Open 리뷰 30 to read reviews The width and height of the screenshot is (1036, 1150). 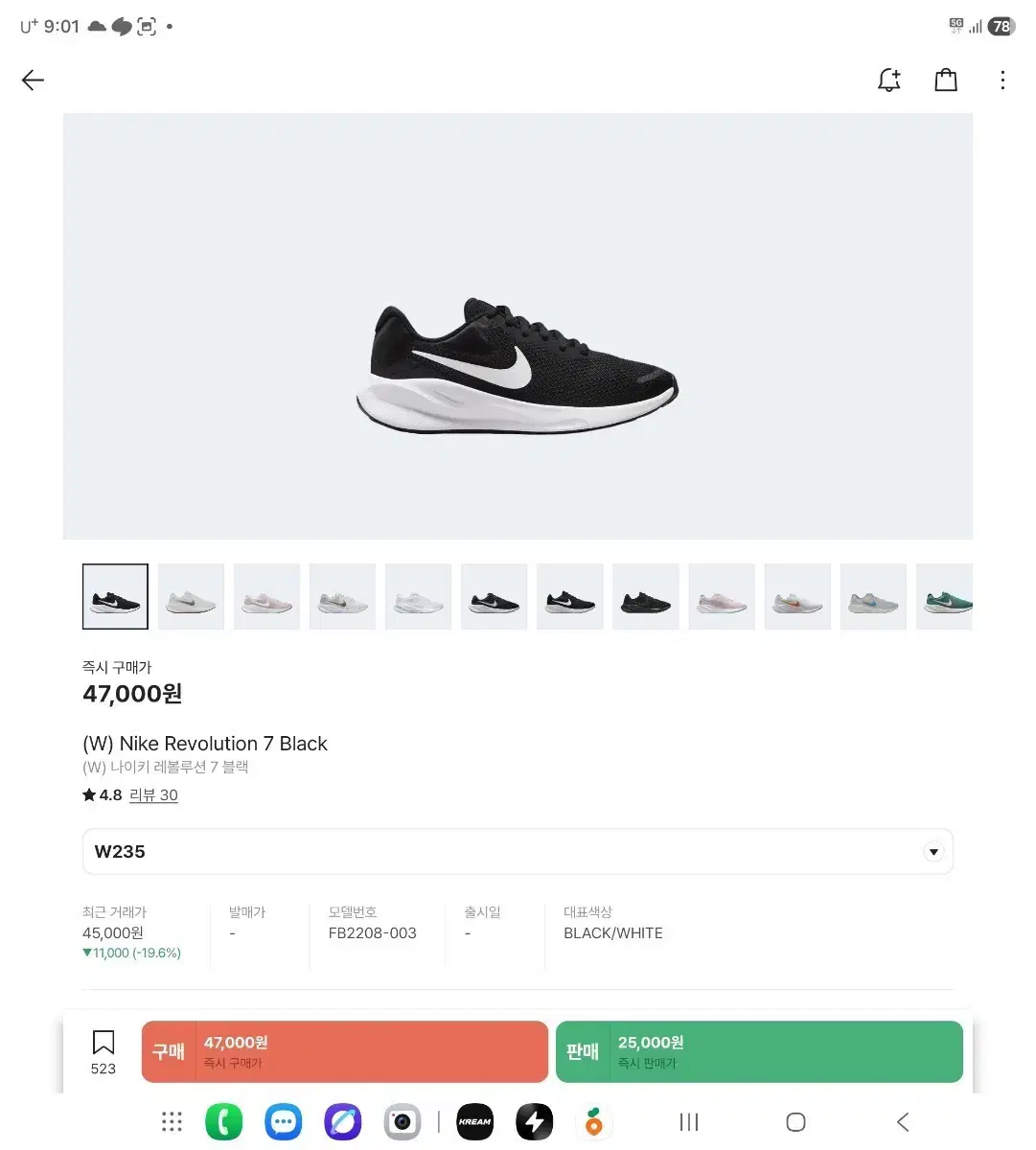pos(154,794)
